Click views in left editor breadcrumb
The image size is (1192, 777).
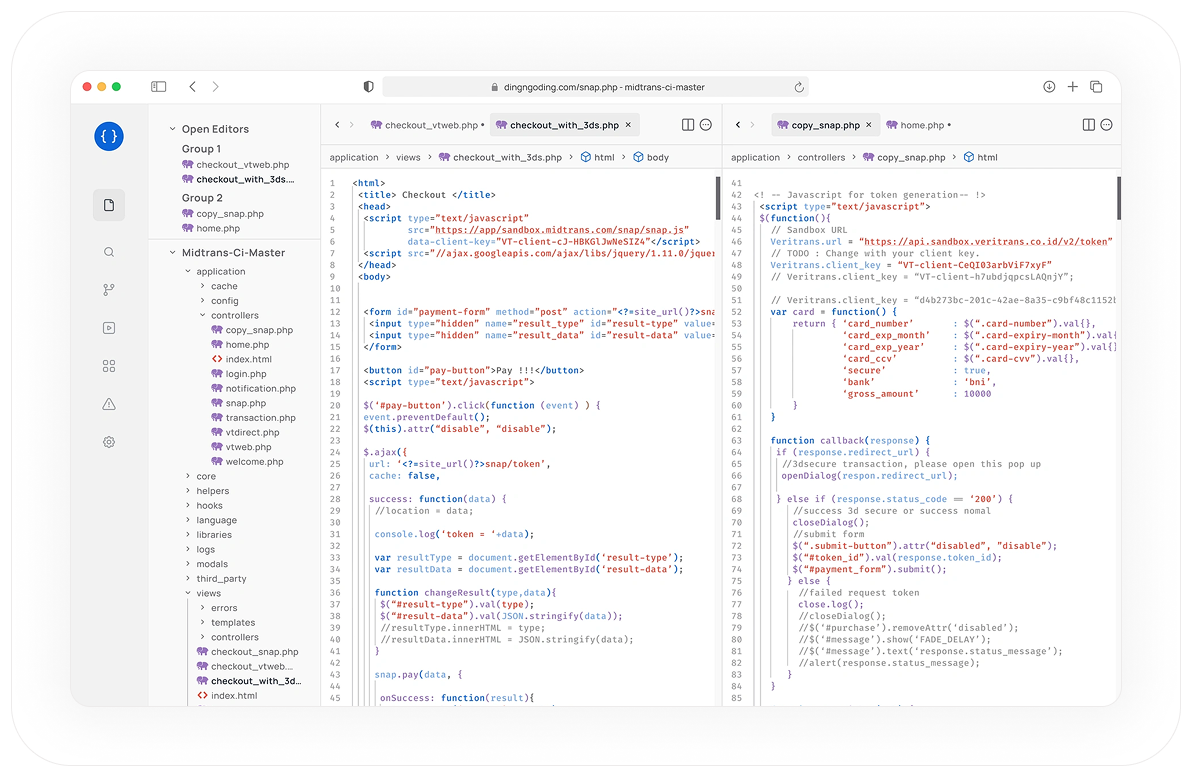click(x=408, y=157)
